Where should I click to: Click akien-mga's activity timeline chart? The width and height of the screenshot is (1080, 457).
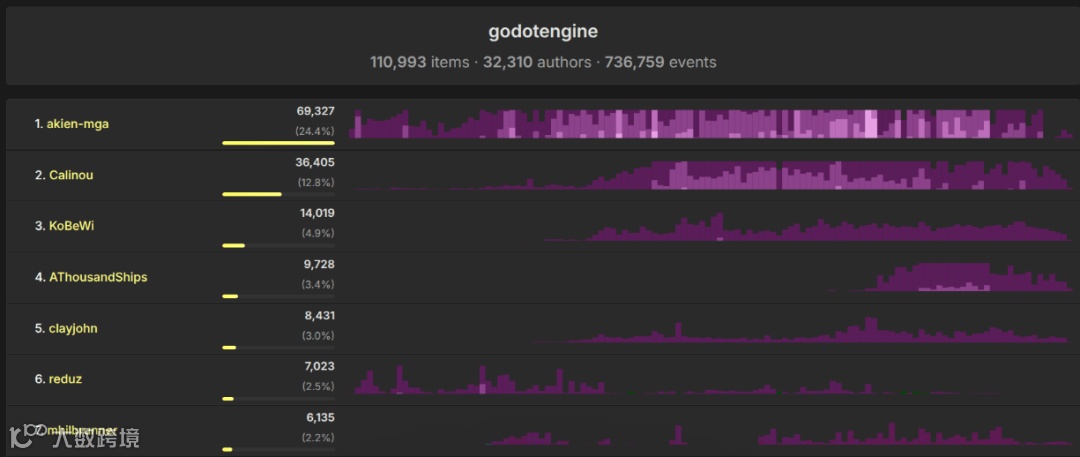[711, 124]
